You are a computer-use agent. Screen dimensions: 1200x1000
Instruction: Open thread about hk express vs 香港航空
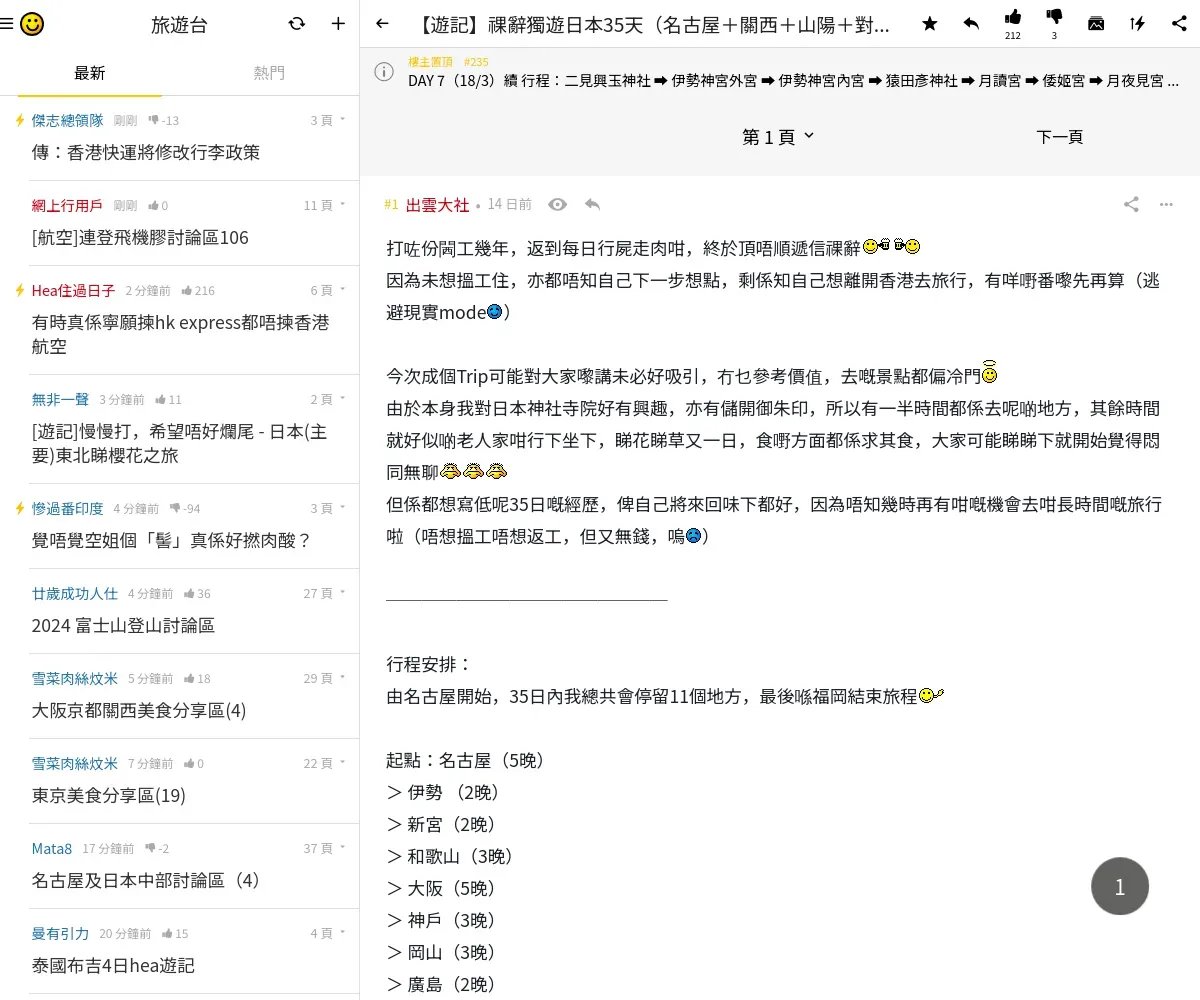(180, 334)
